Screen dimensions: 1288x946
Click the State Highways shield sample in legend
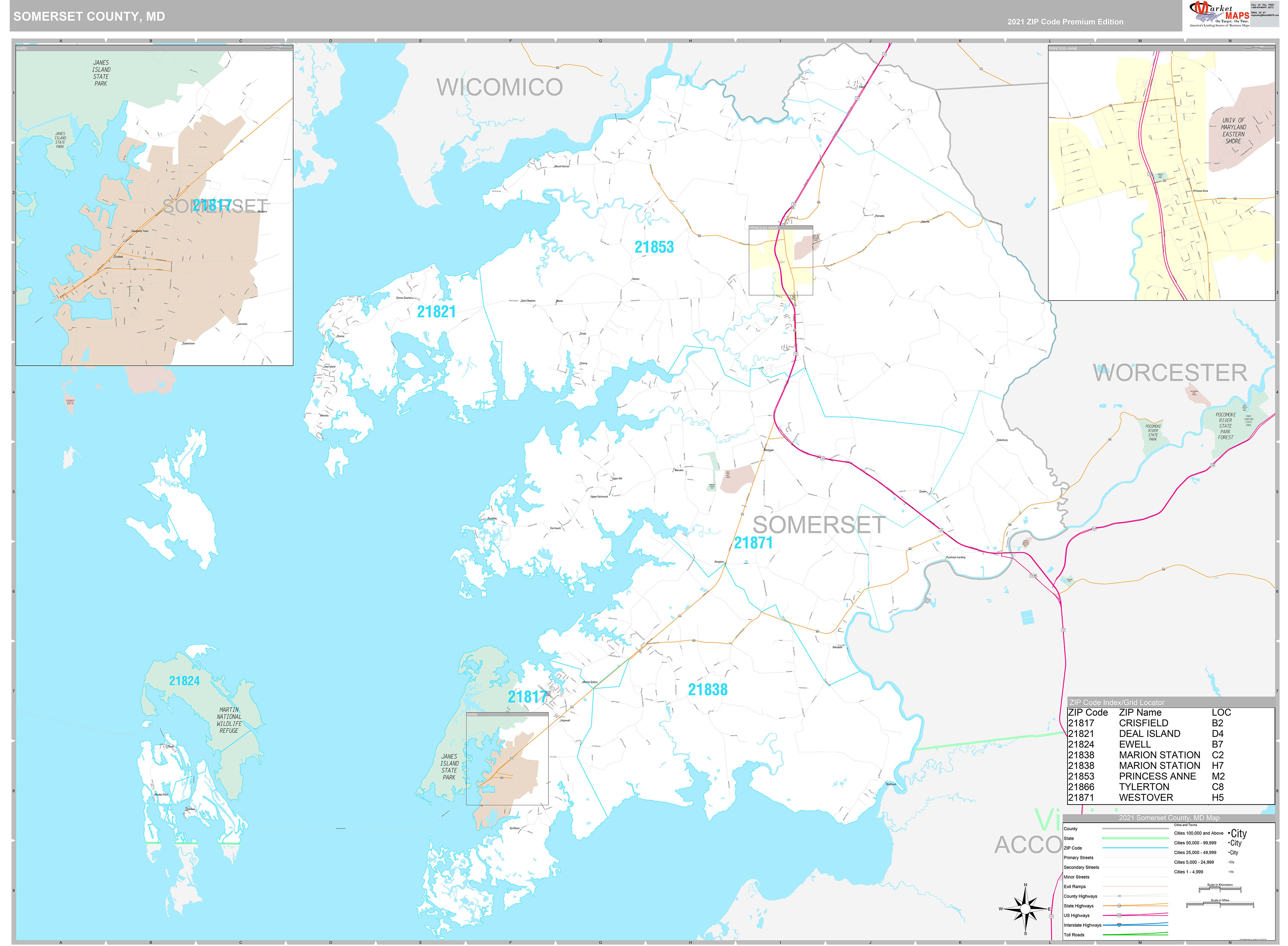point(1119,906)
